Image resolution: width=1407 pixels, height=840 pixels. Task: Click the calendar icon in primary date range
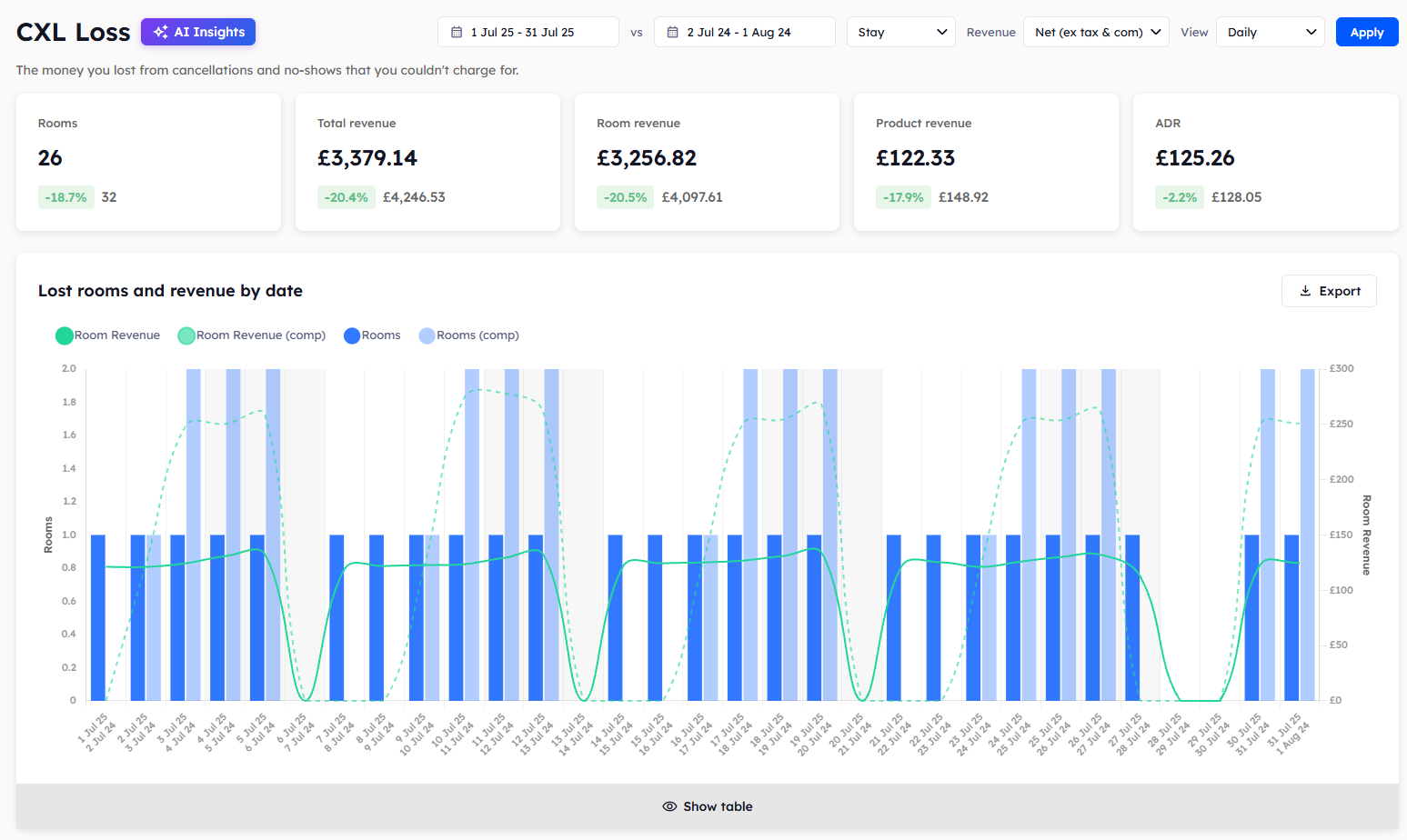click(457, 32)
